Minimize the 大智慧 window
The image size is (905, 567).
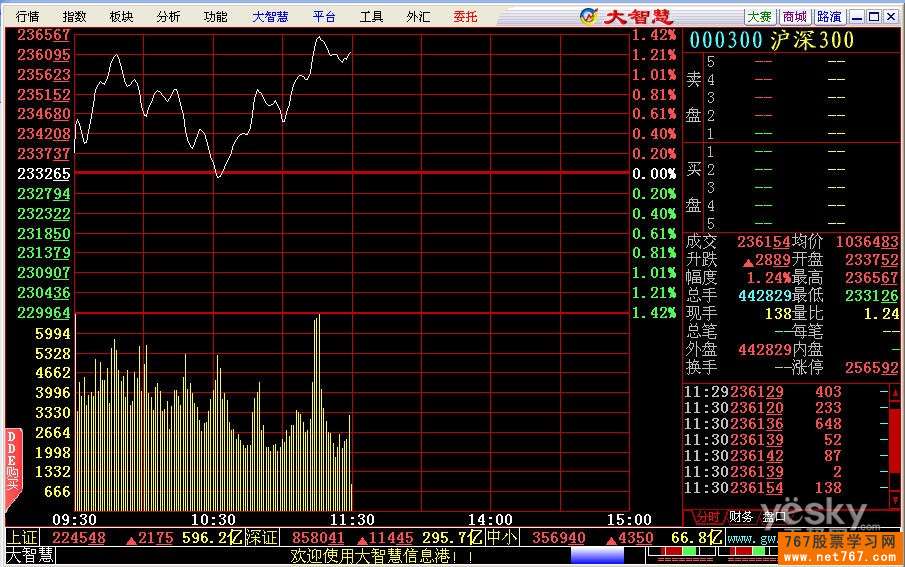click(857, 17)
